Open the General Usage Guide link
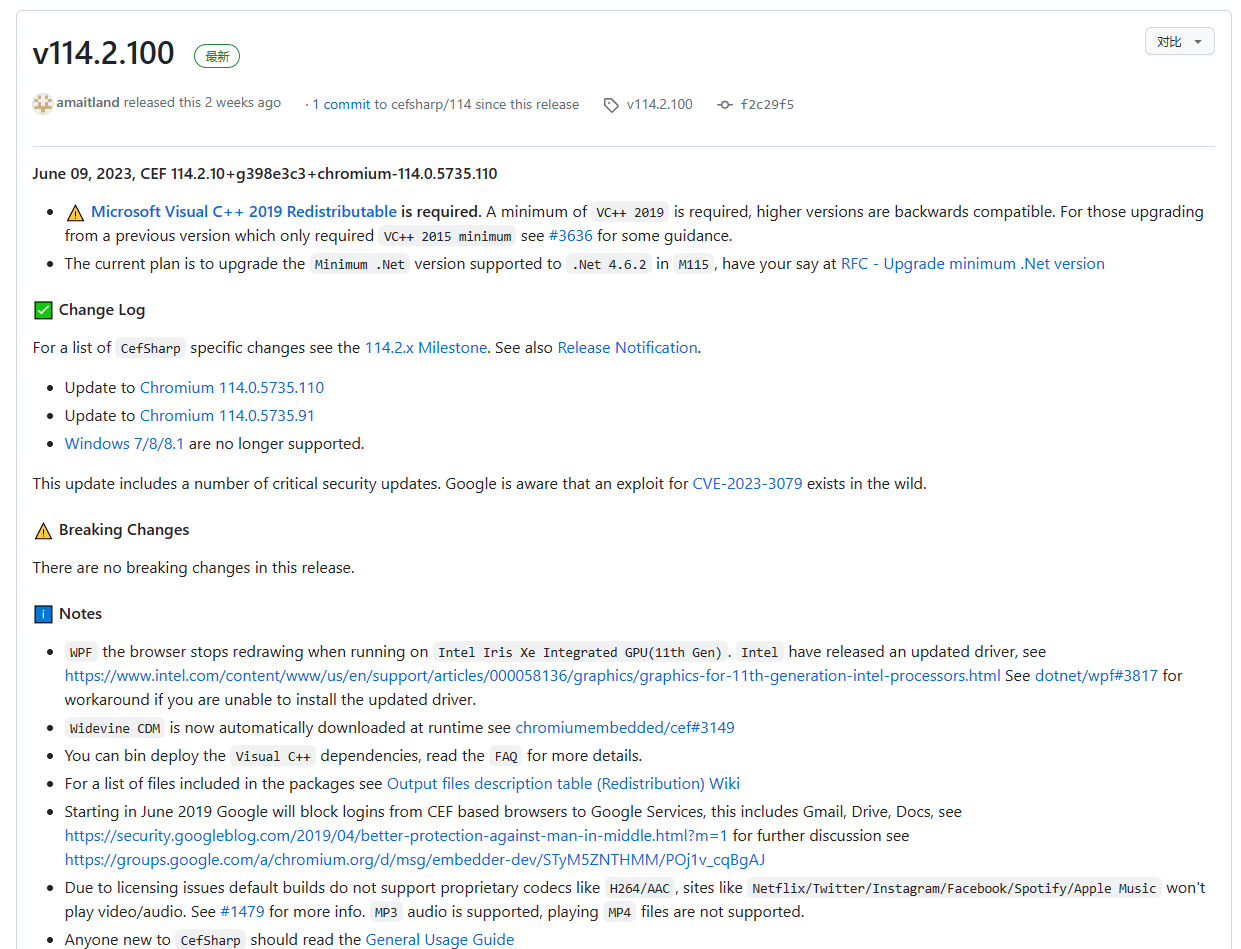 click(x=440, y=940)
